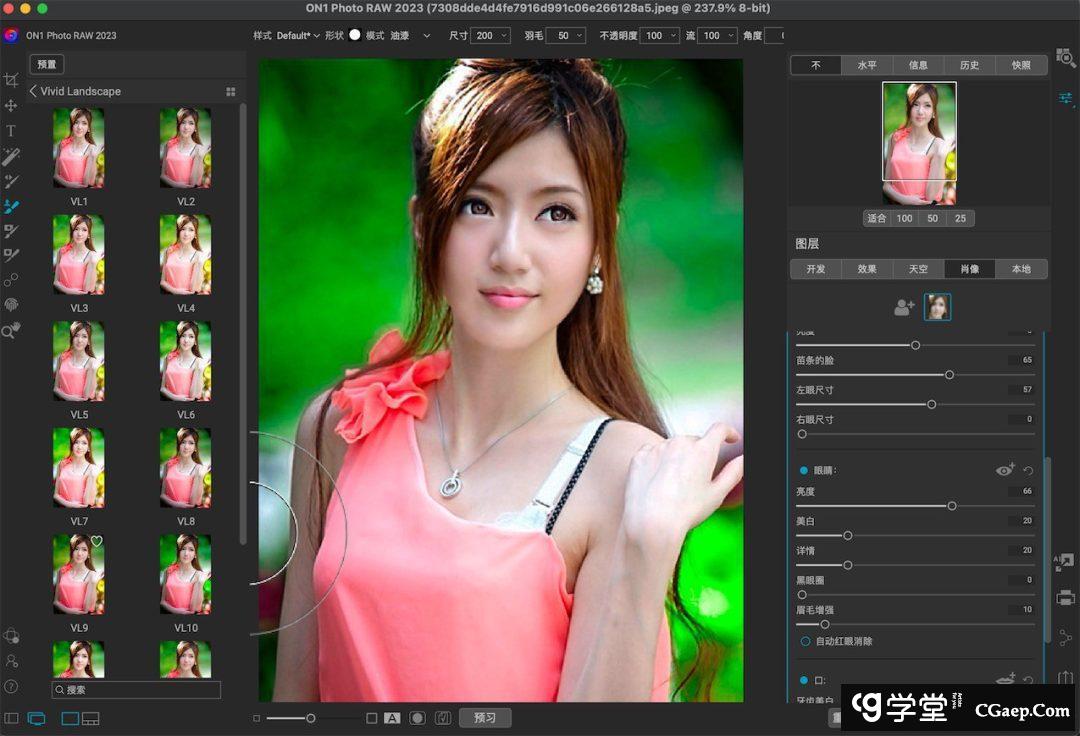
Task: Switch to the 效果 tab
Action: [x=866, y=269]
